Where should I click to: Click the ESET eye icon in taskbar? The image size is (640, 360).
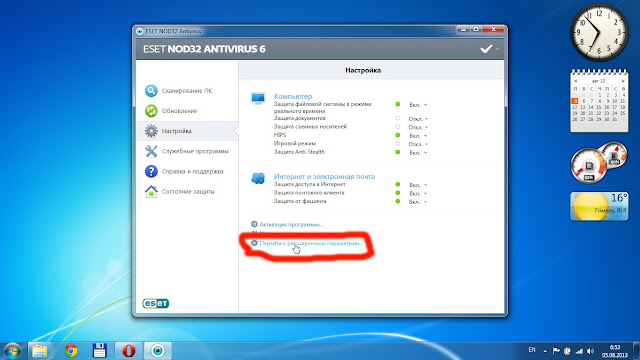pyautogui.click(x=158, y=351)
